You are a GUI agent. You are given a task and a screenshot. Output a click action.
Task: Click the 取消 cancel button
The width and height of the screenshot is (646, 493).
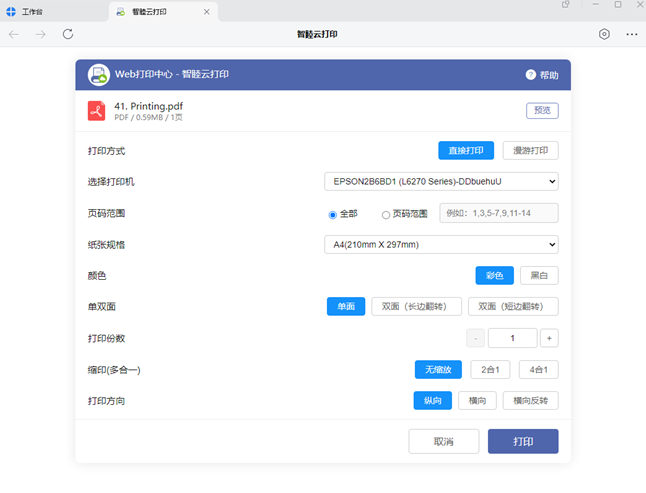[x=444, y=442]
